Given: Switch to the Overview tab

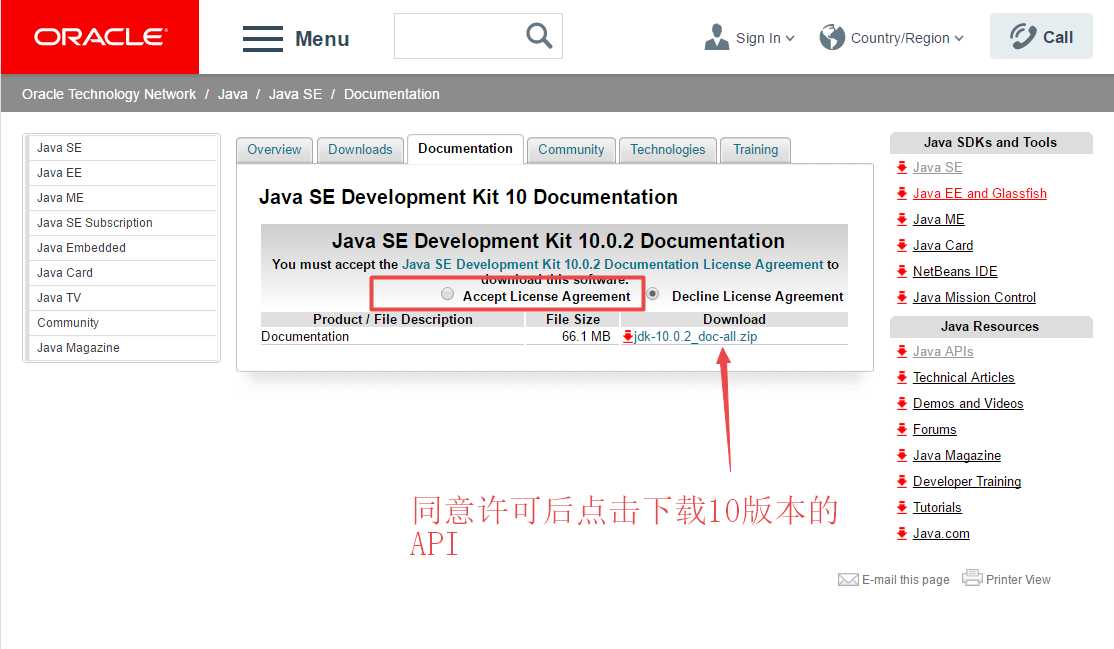Looking at the screenshot, I should [x=274, y=150].
